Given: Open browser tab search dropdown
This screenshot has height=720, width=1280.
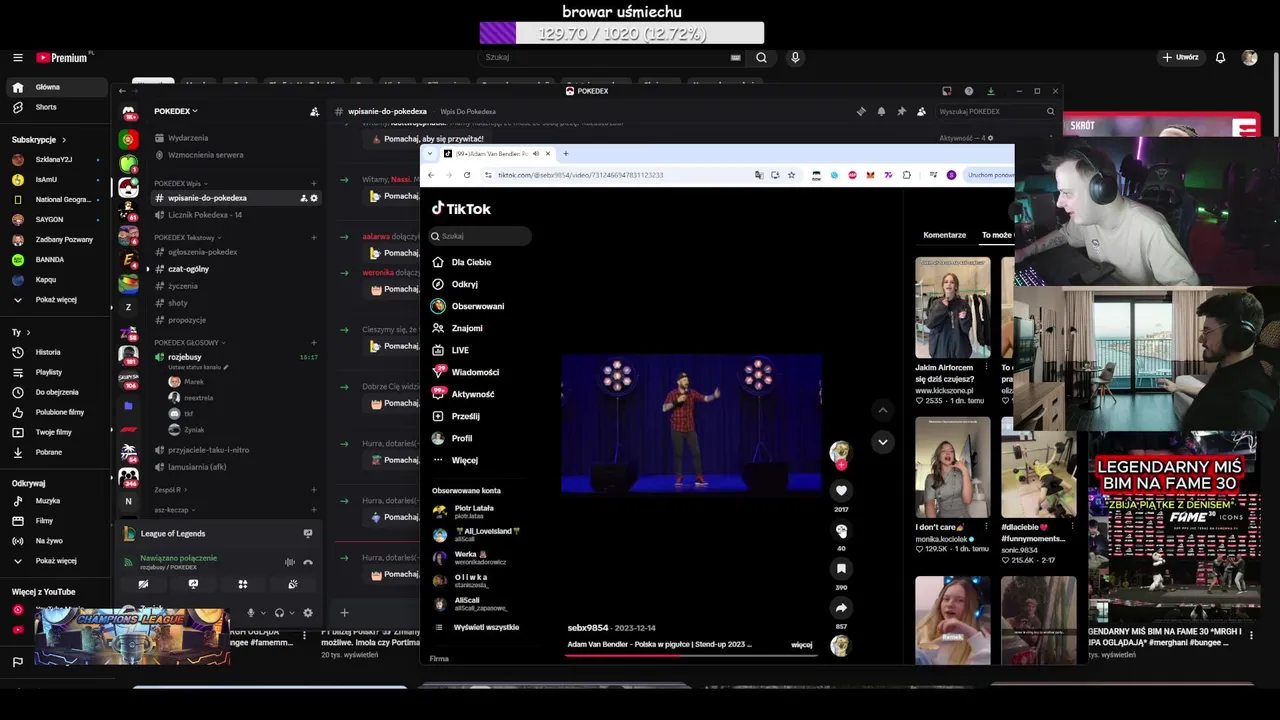Looking at the screenshot, I should 430,154.
